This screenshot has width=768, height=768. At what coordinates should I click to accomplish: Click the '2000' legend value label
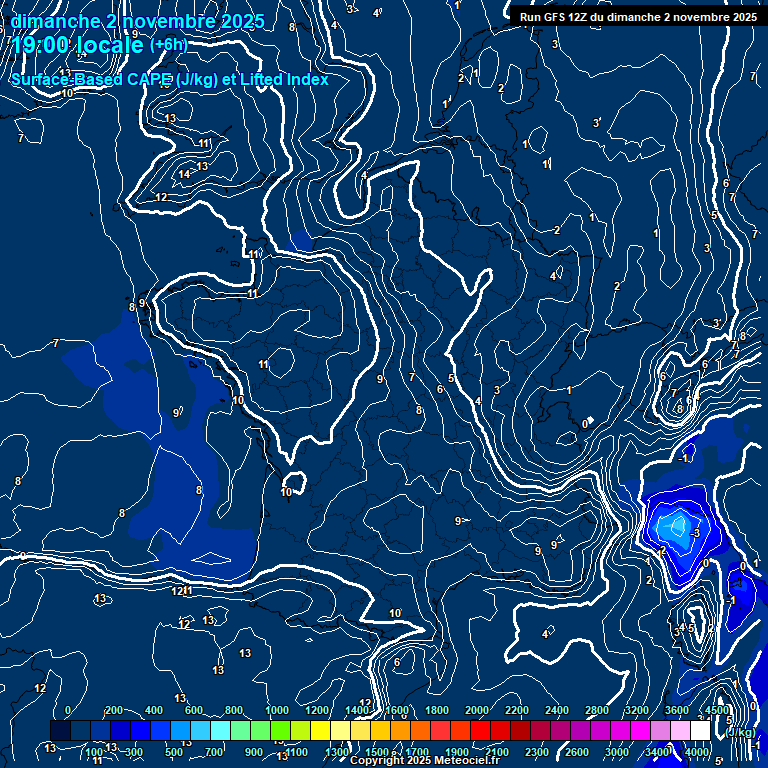pos(477,710)
